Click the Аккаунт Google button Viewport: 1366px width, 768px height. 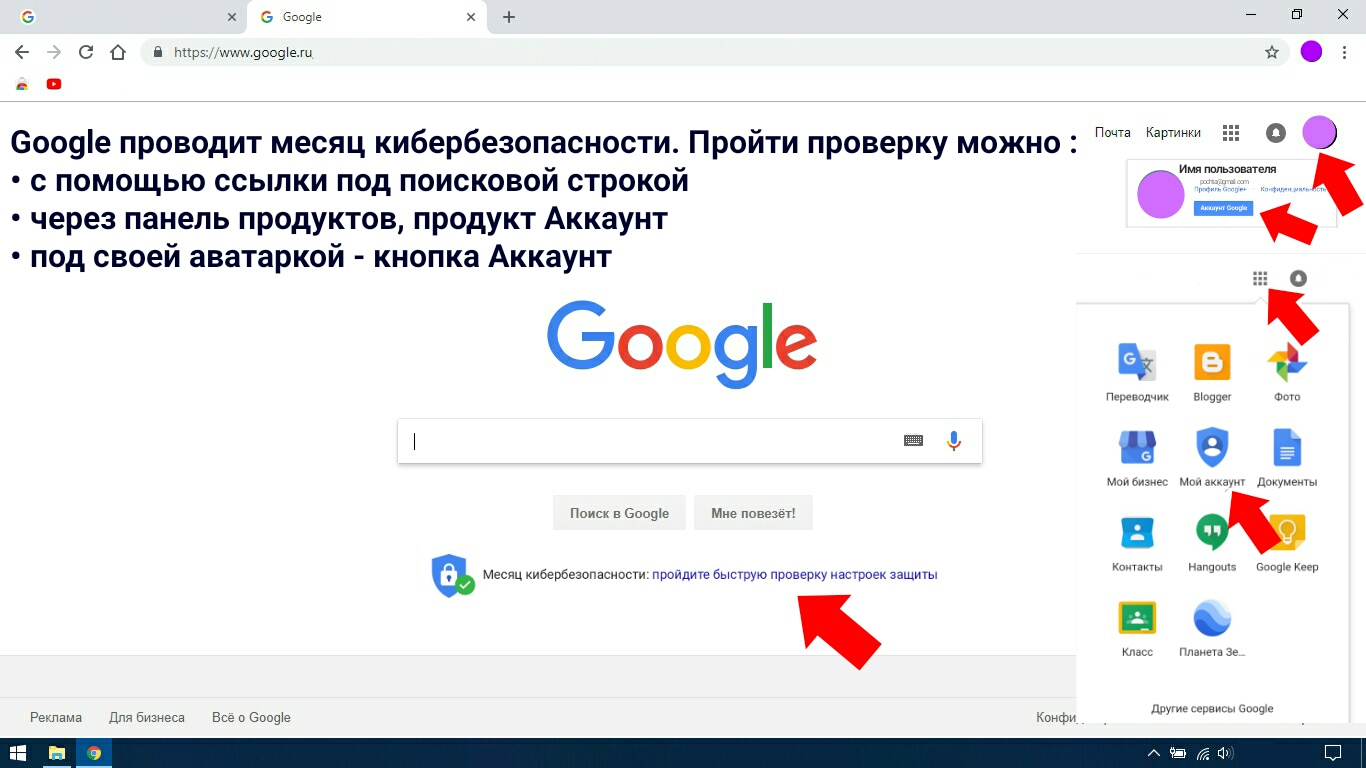pos(1223,208)
